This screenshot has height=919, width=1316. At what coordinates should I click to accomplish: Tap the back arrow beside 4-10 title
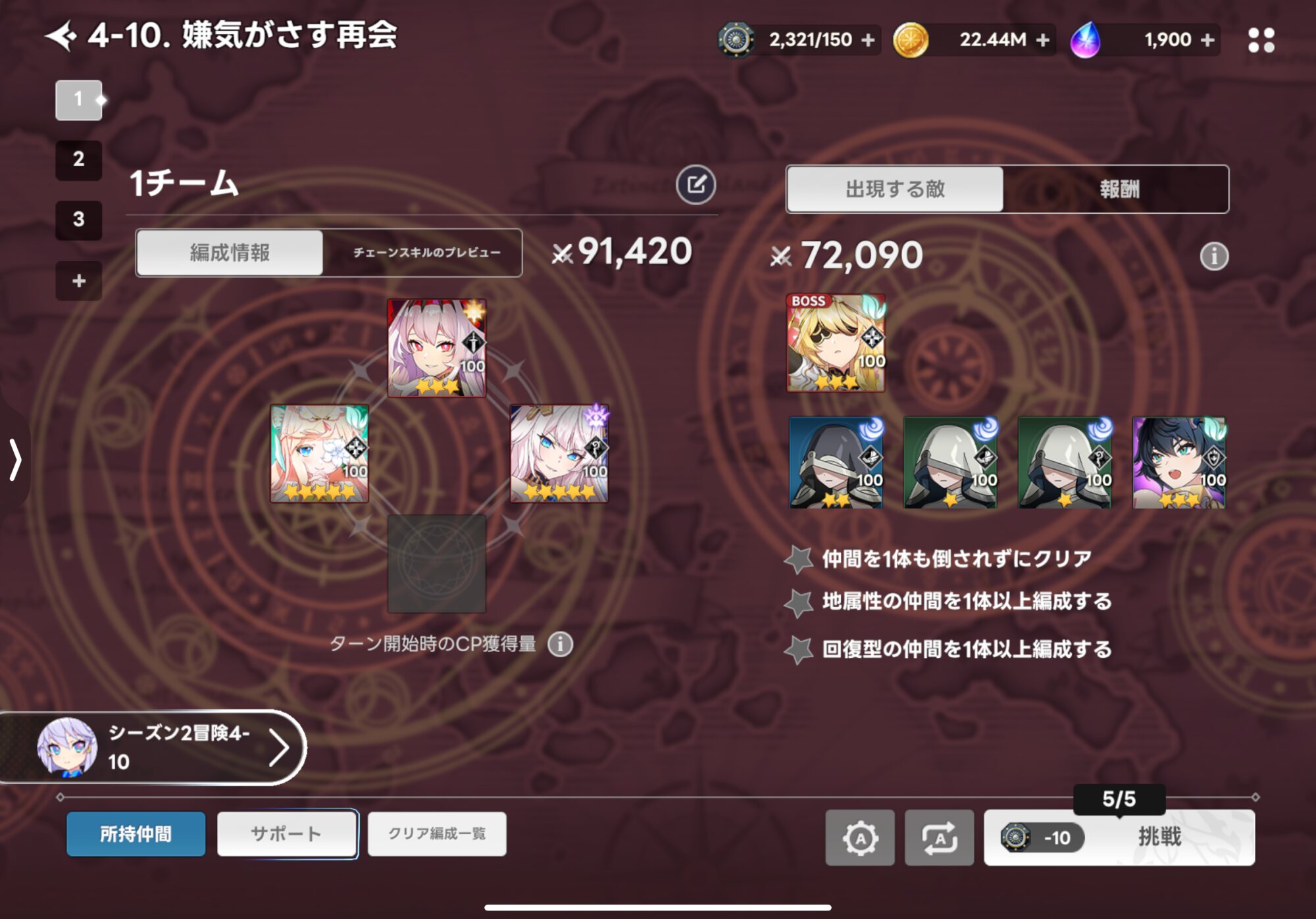pyautogui.click(x=61, y=36)
